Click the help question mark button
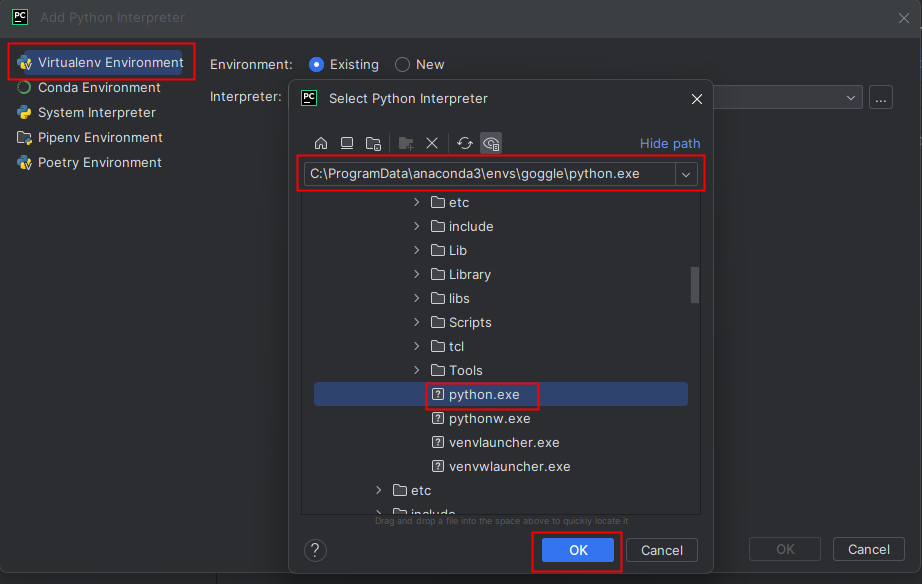922x584 pixels. point(315,550)
